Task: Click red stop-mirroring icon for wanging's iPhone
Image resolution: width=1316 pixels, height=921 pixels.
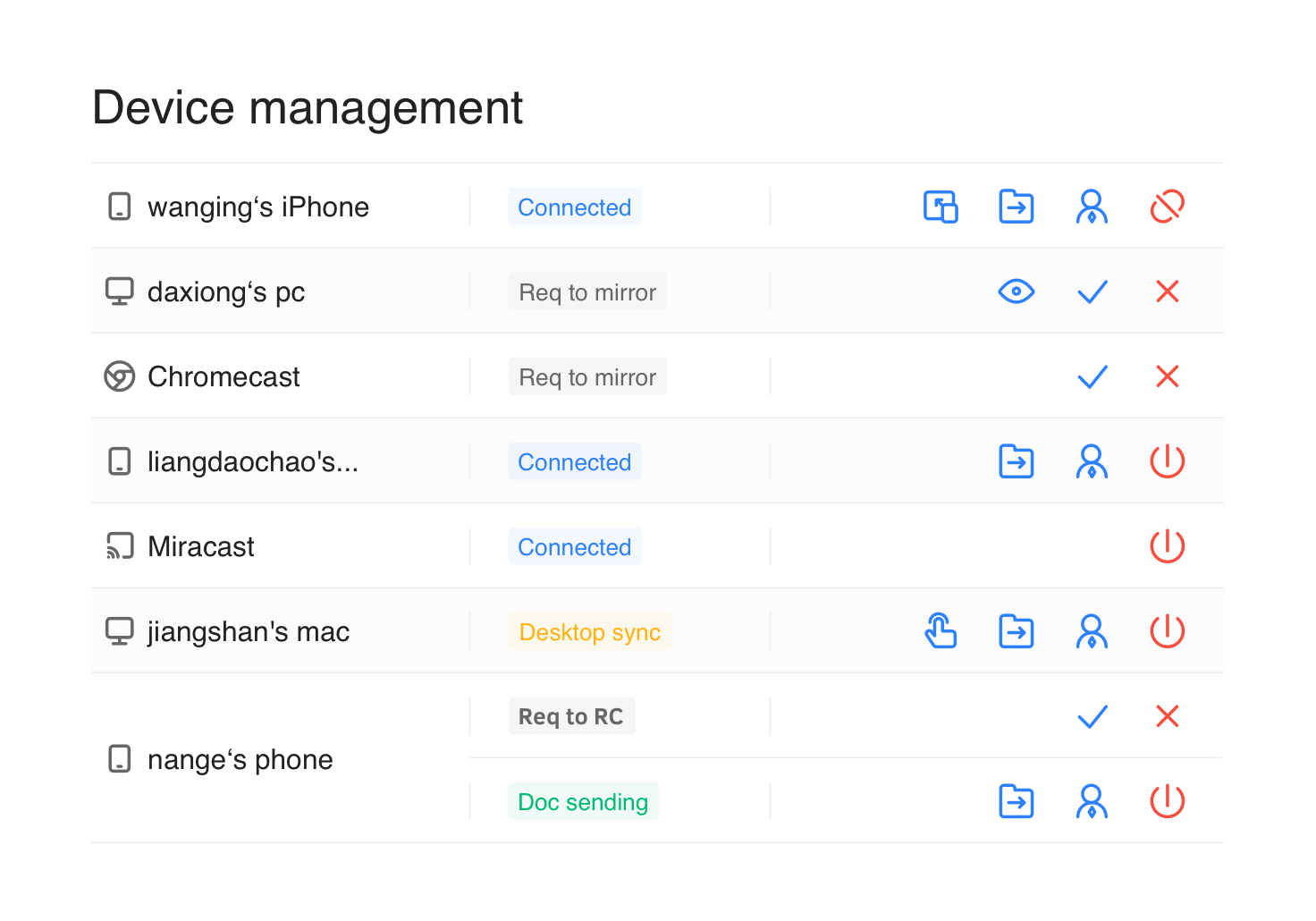Action: point(1167,207)
